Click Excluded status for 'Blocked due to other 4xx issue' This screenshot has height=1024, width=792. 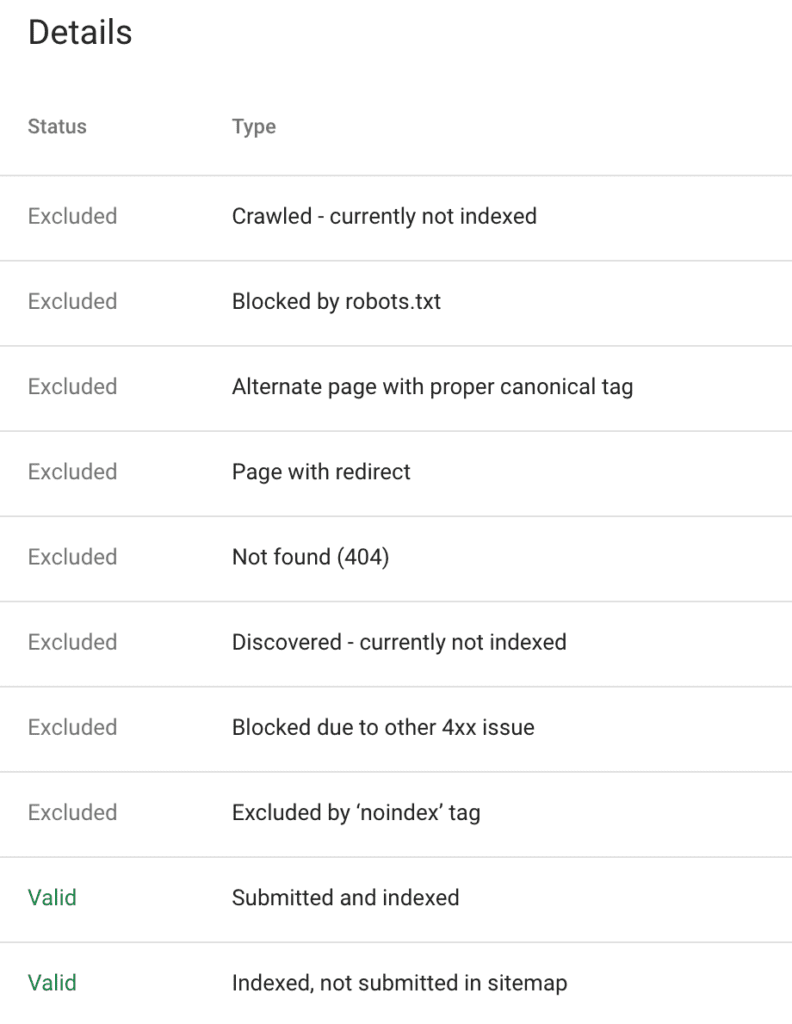tap(72, 727)
